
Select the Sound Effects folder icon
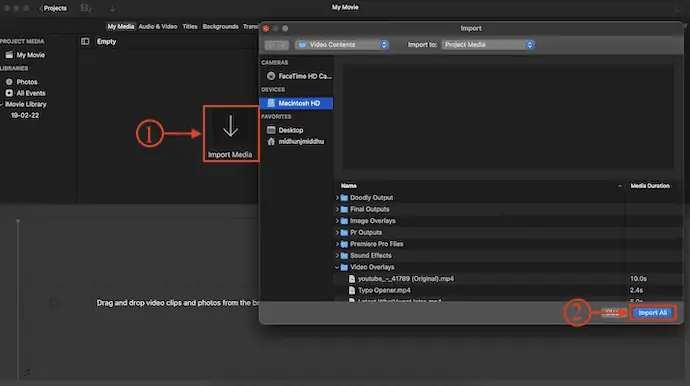(x=344, y=256)
